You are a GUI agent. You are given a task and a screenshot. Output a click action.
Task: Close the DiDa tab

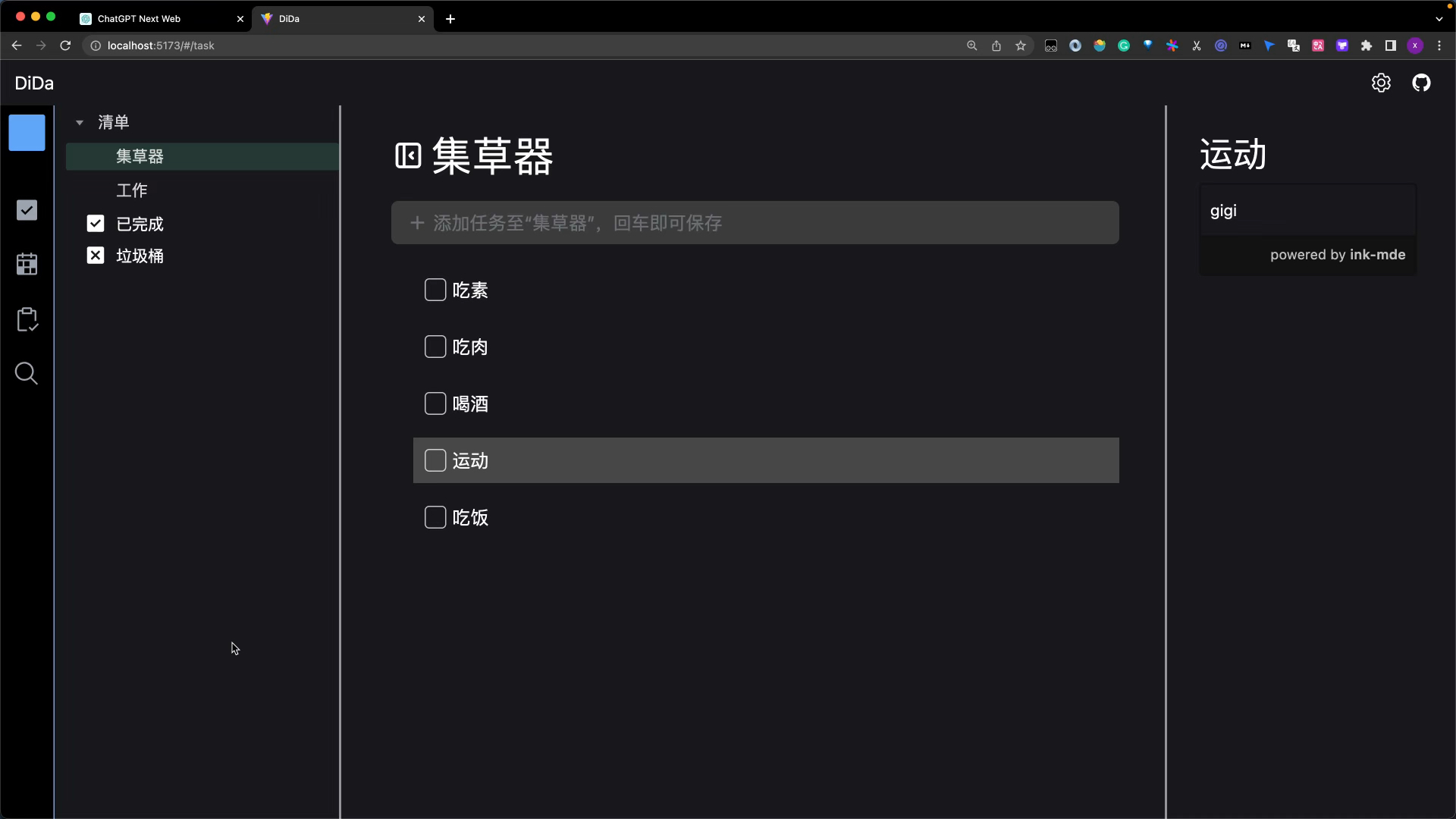coord(422,19)
